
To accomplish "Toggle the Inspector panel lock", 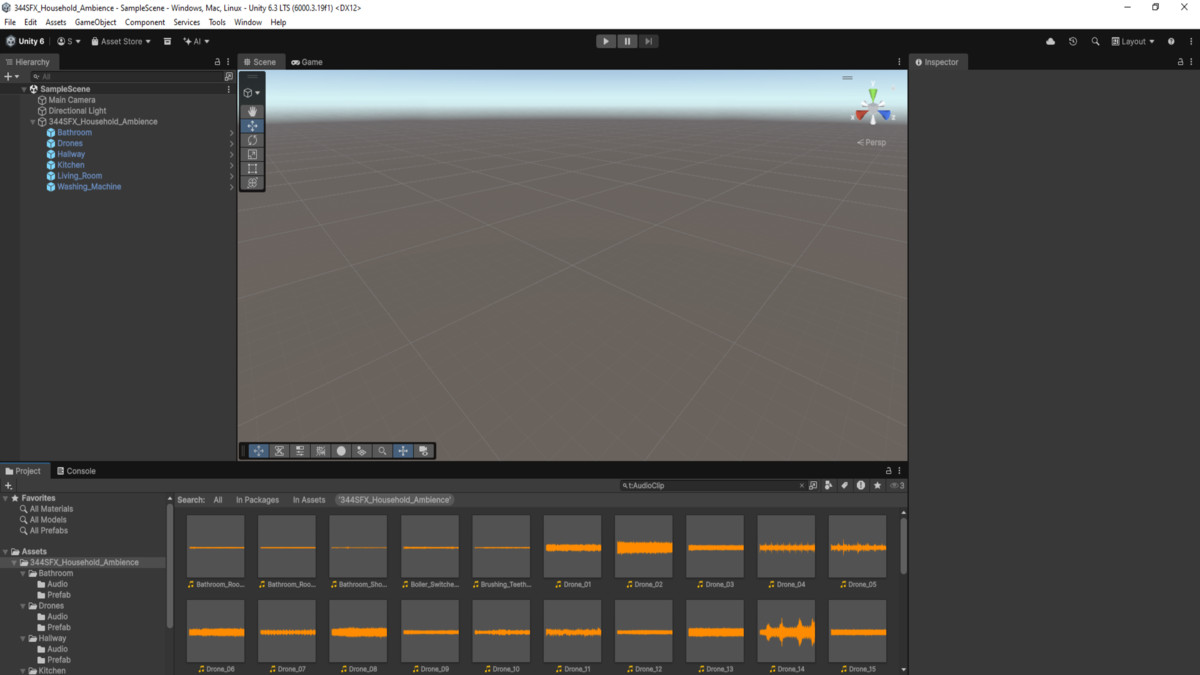I will (x=1180, y=62).
